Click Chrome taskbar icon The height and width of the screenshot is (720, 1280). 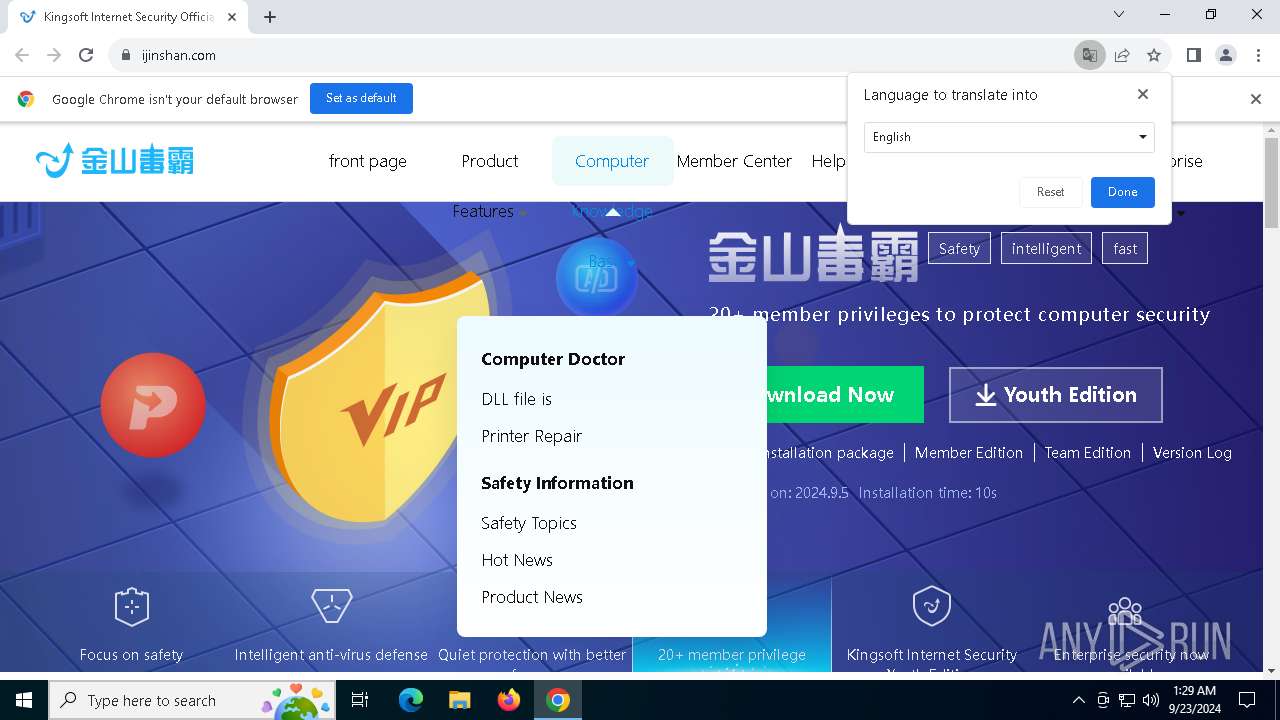coord(558,700)
